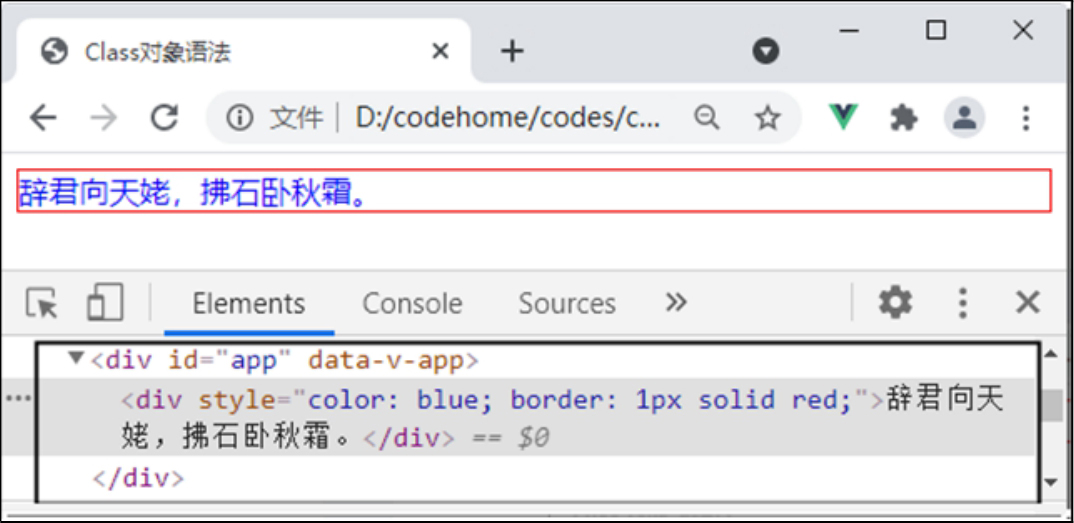Show more DevTools tabs chevron
This screenshot has height=523, width=1074.
676,302
